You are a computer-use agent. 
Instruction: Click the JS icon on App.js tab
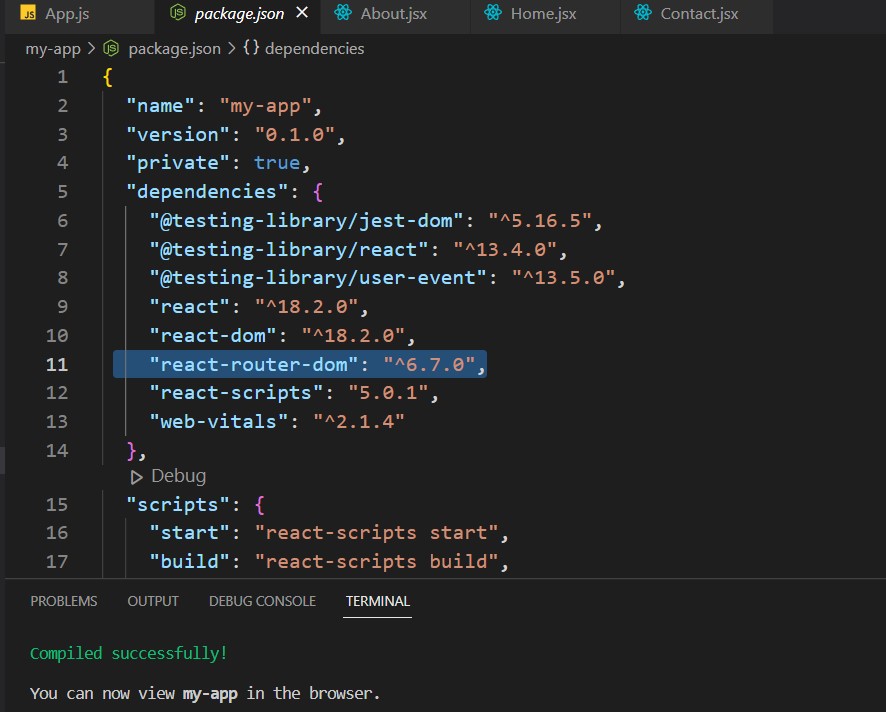coord(29,14)
